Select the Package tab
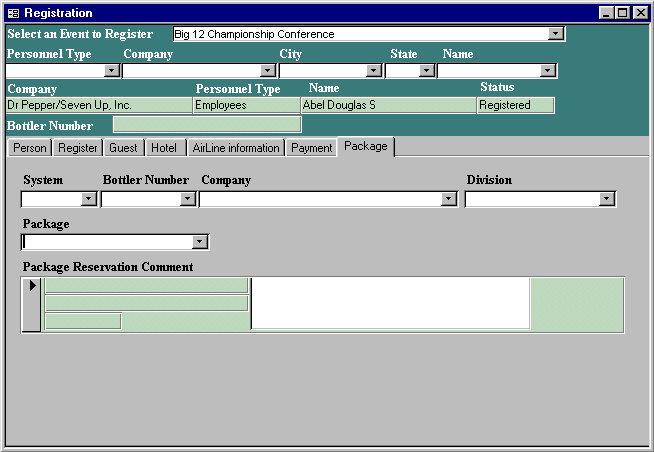Viewport: 654px width, 452px height. pos(366,146)
